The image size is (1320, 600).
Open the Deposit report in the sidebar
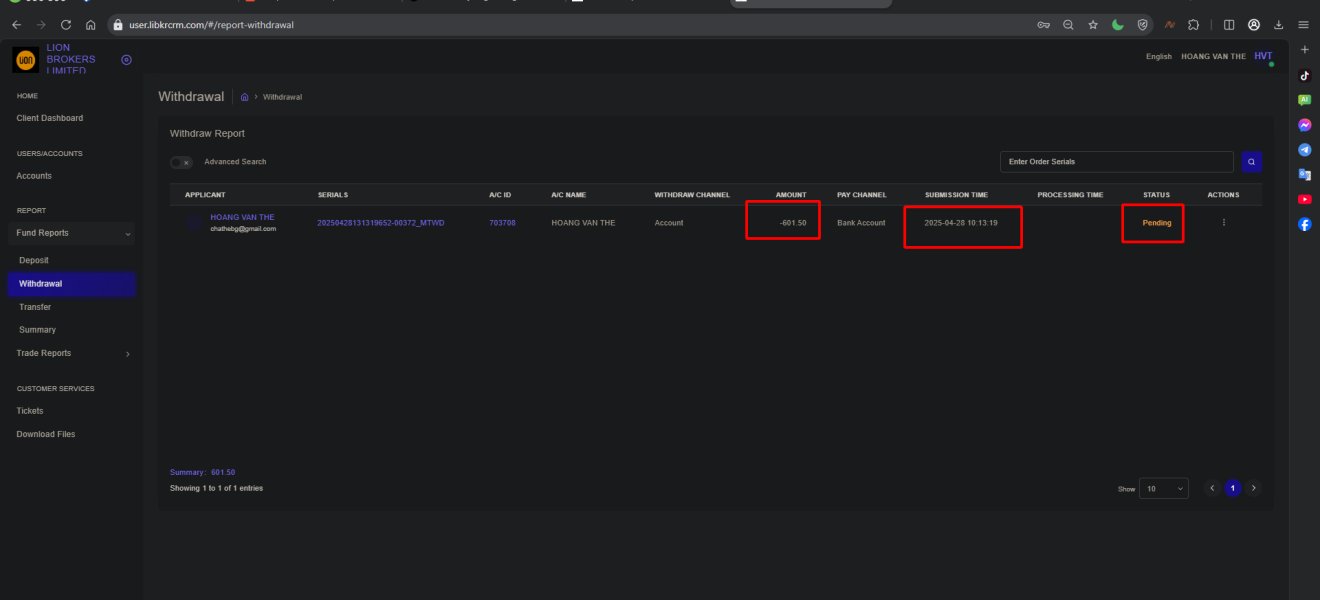34,260
